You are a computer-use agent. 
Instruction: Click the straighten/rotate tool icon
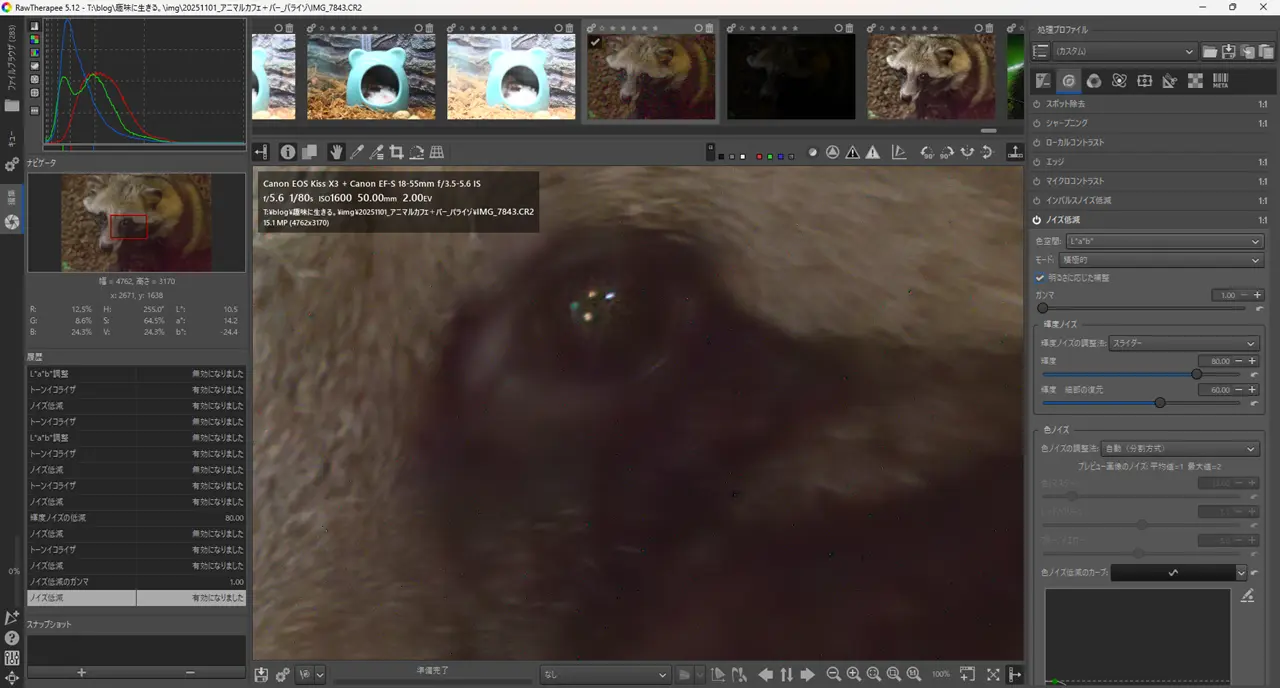click(416, 152)
